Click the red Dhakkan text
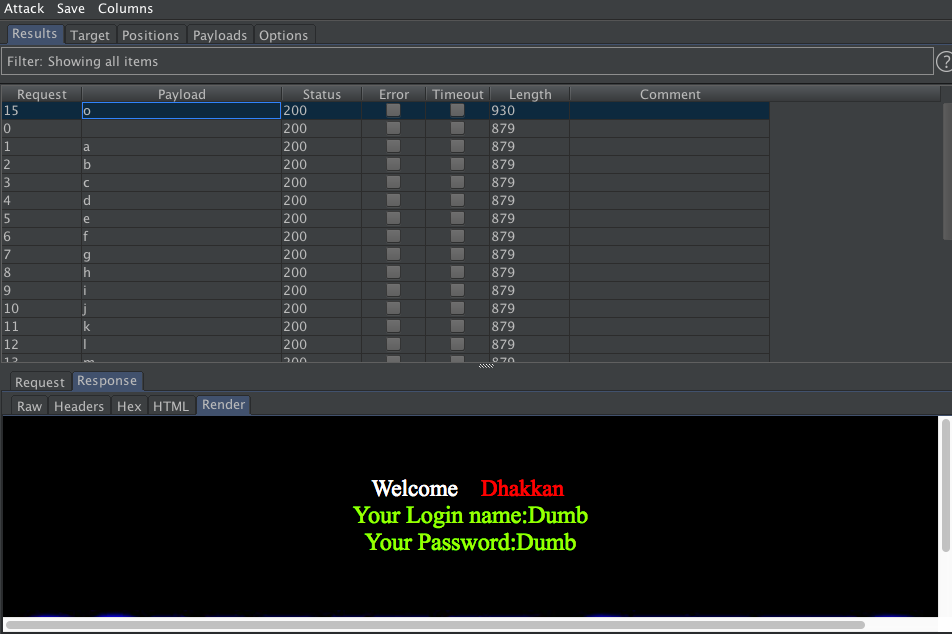 [x=522, y=488]
